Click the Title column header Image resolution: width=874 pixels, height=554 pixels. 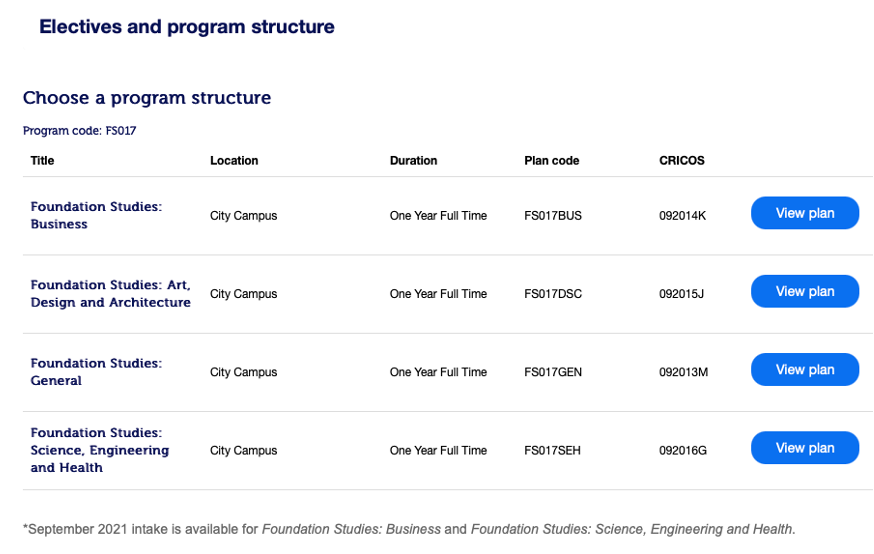pos(42,160)
